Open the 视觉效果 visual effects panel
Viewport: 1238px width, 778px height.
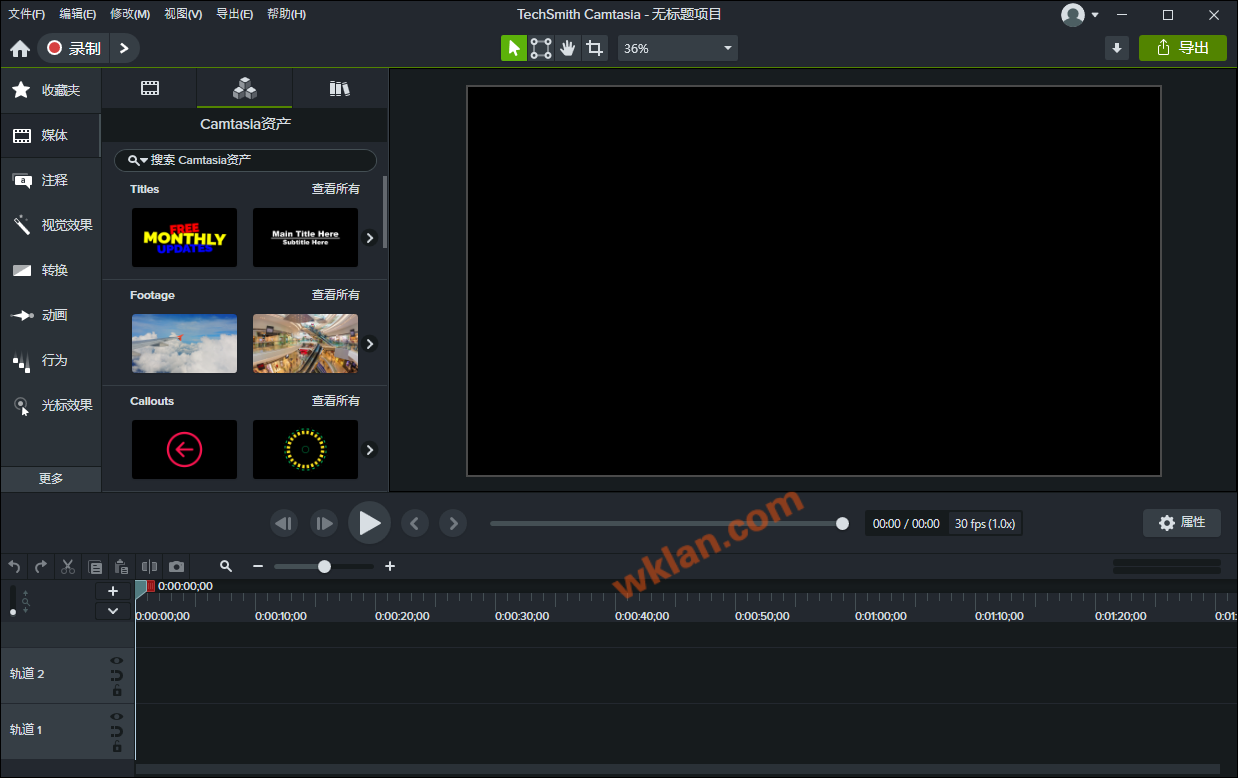click(51, 225)
